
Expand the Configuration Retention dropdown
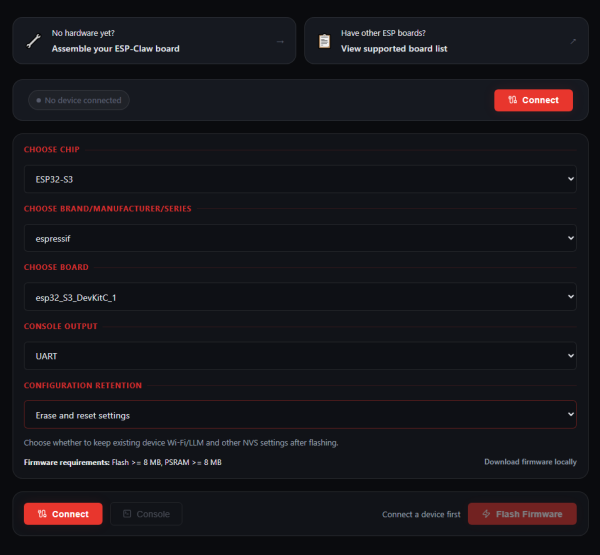pos(300,415)
